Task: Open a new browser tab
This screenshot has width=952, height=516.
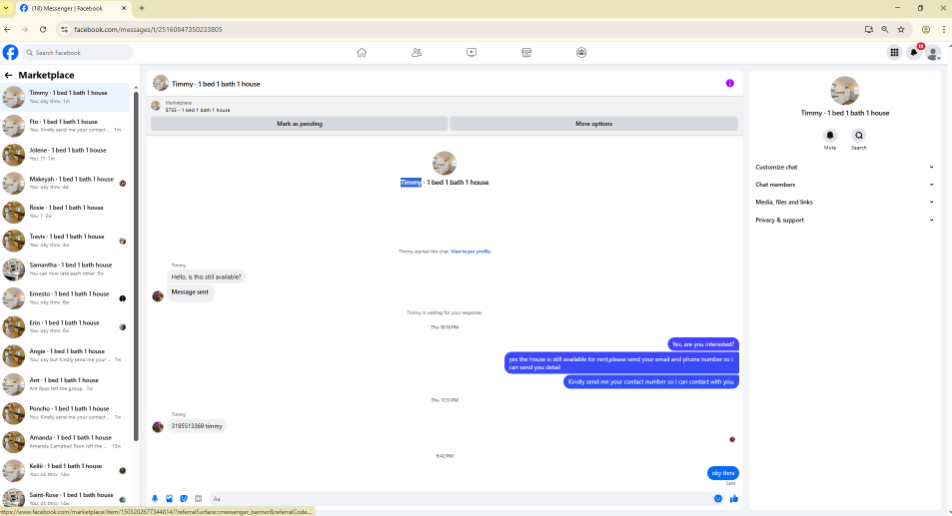Action: click(x=141, y=8)
